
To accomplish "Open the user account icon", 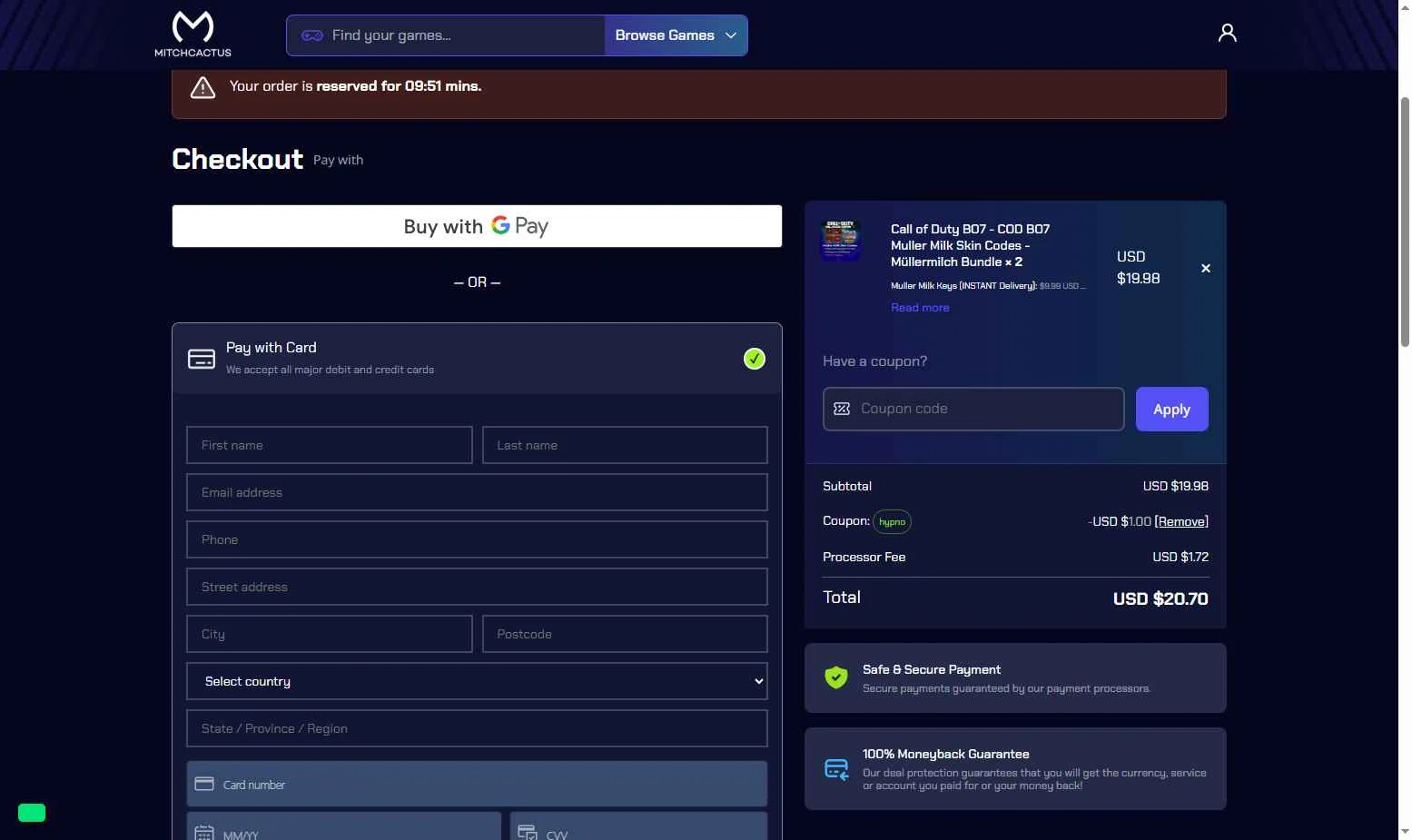I will tap(1227, 34).
